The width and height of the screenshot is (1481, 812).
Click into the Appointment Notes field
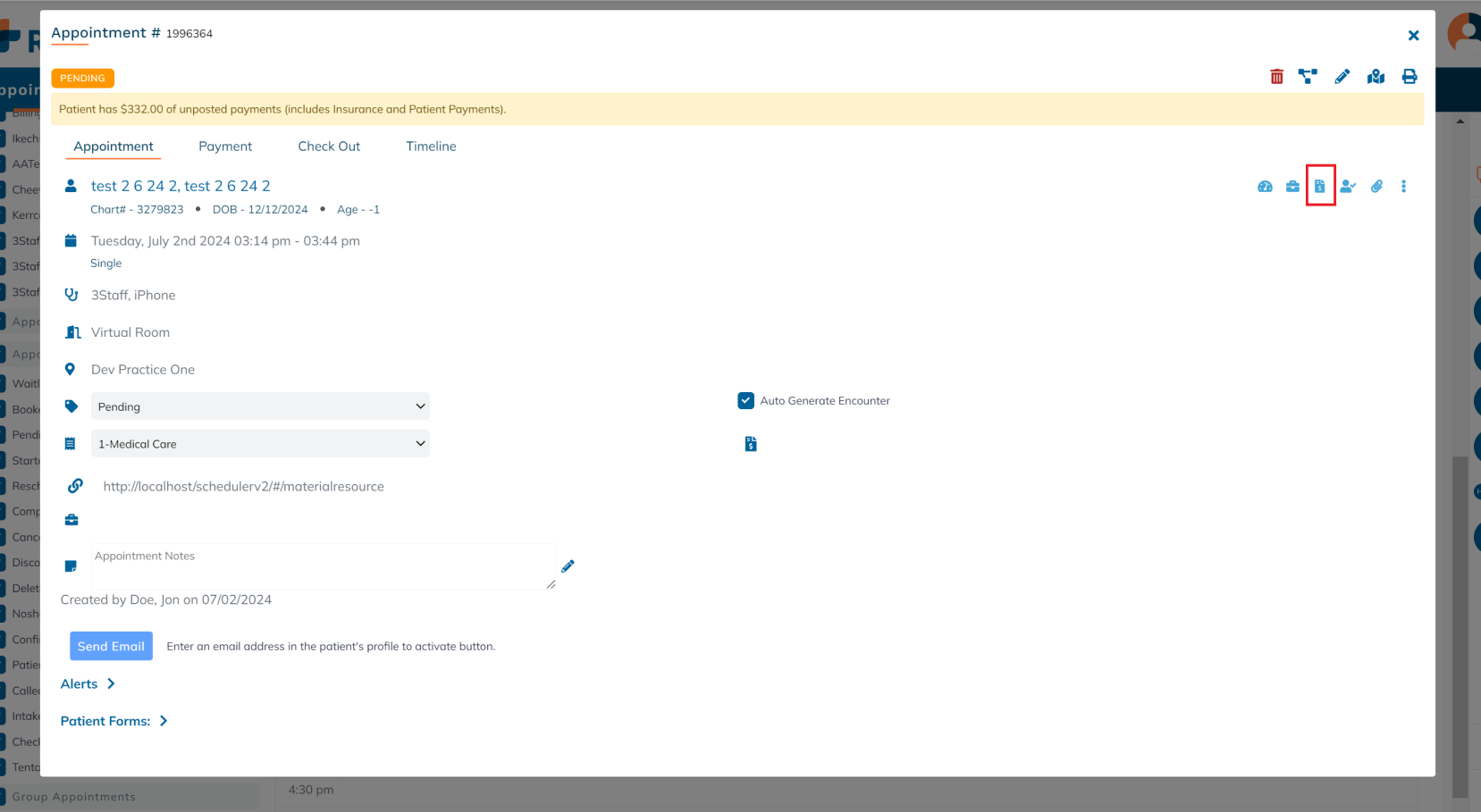324,566
